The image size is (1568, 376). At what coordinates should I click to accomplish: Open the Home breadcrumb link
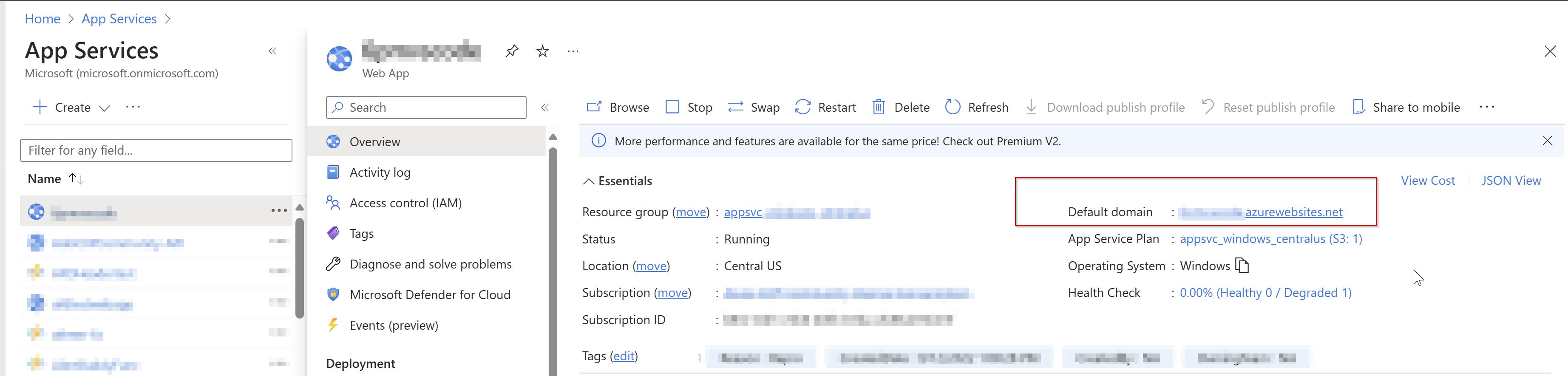[42, 19]
